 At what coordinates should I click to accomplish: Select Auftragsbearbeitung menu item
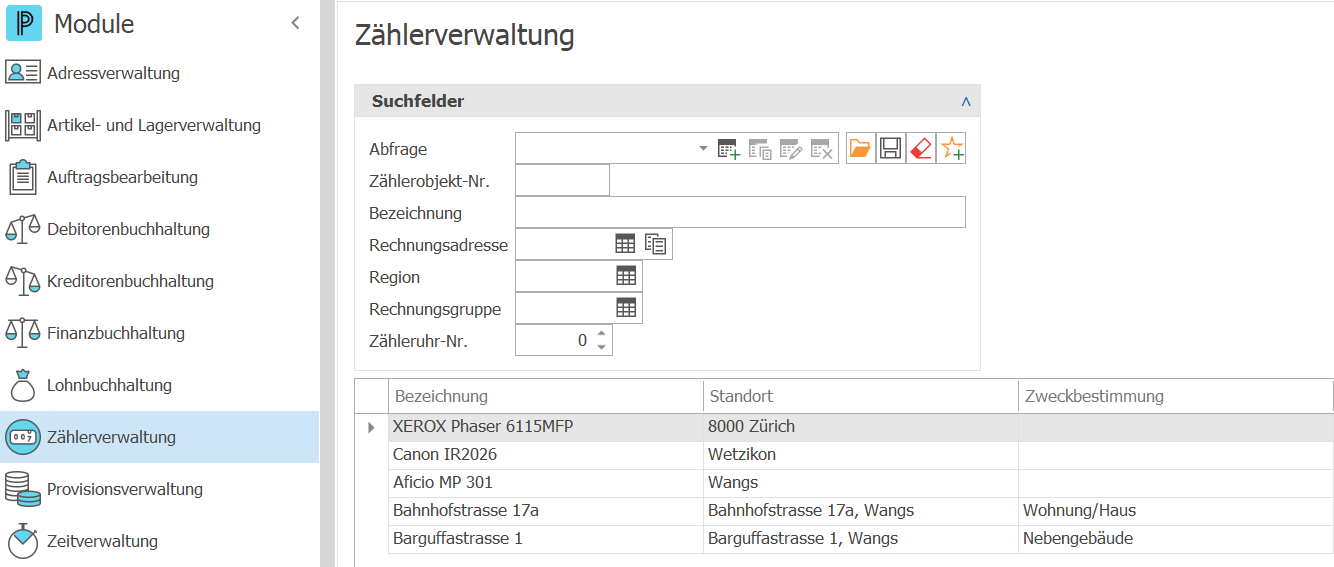160,177
